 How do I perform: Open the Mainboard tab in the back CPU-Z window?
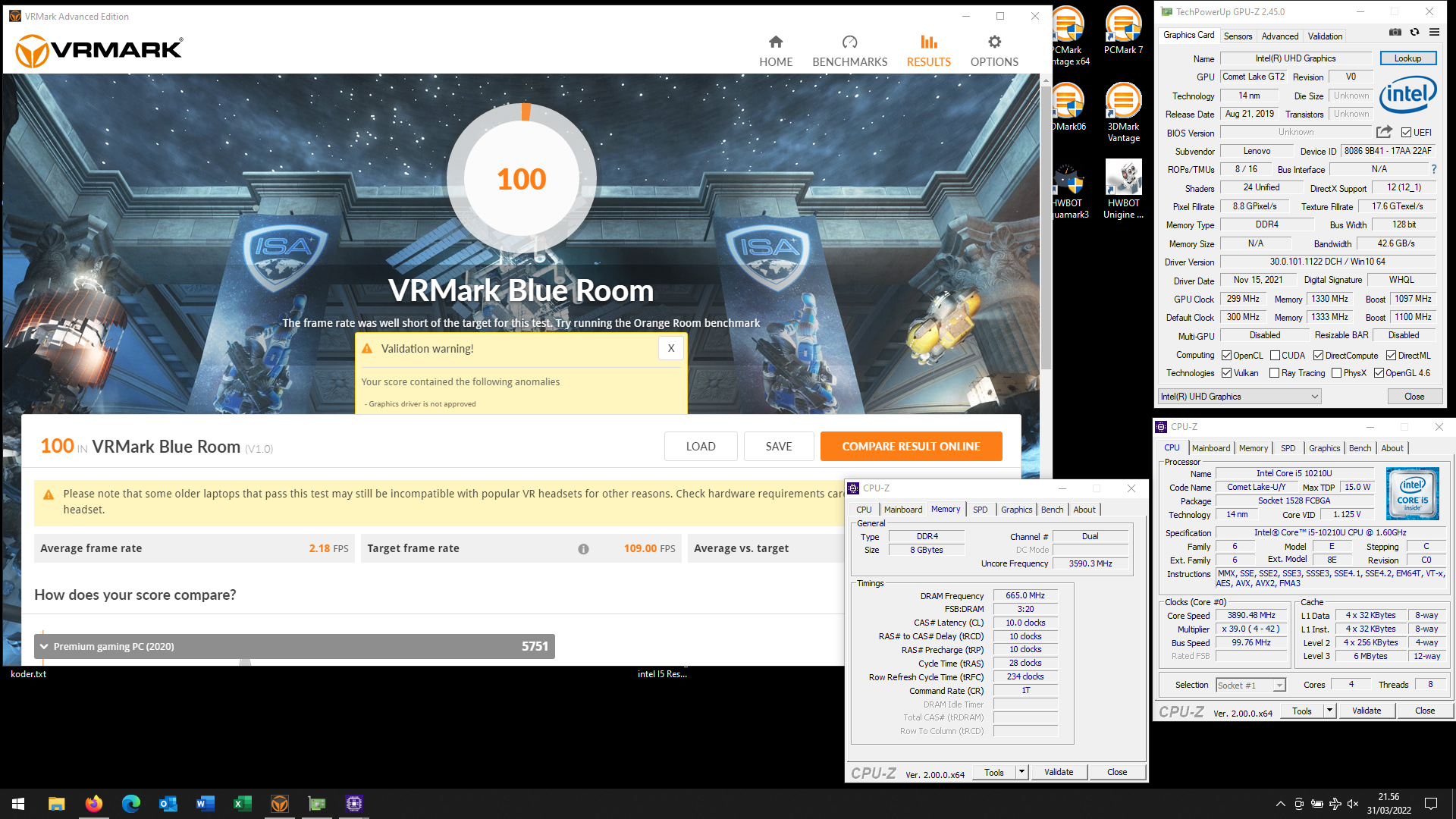coord(1210,448)
